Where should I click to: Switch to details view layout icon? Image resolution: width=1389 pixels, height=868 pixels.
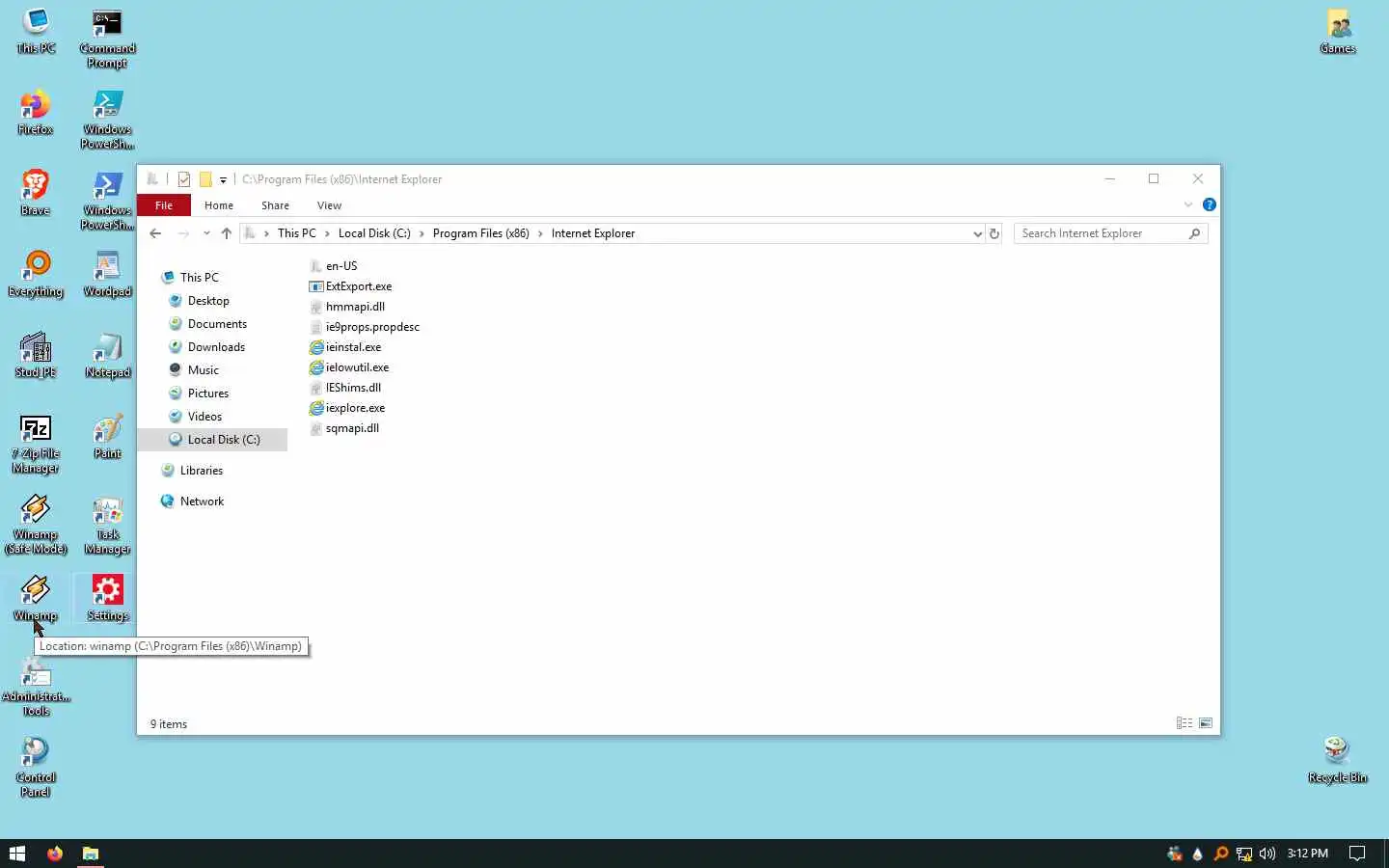click(x=1185, y=723)
